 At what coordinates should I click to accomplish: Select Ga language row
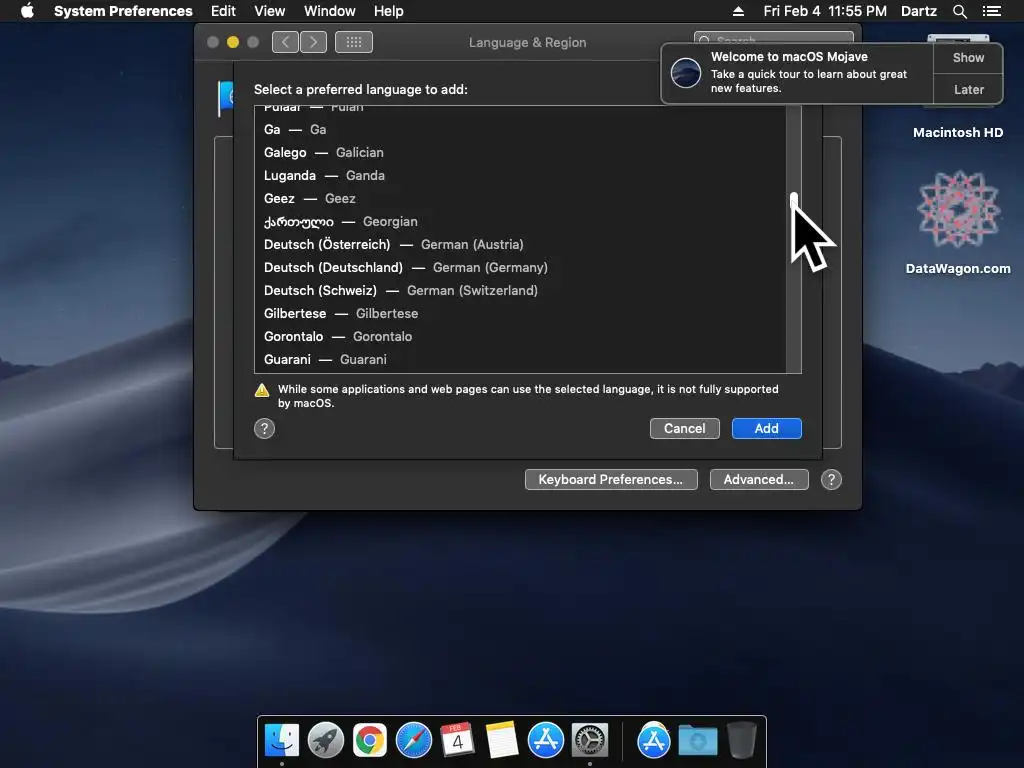520,129
